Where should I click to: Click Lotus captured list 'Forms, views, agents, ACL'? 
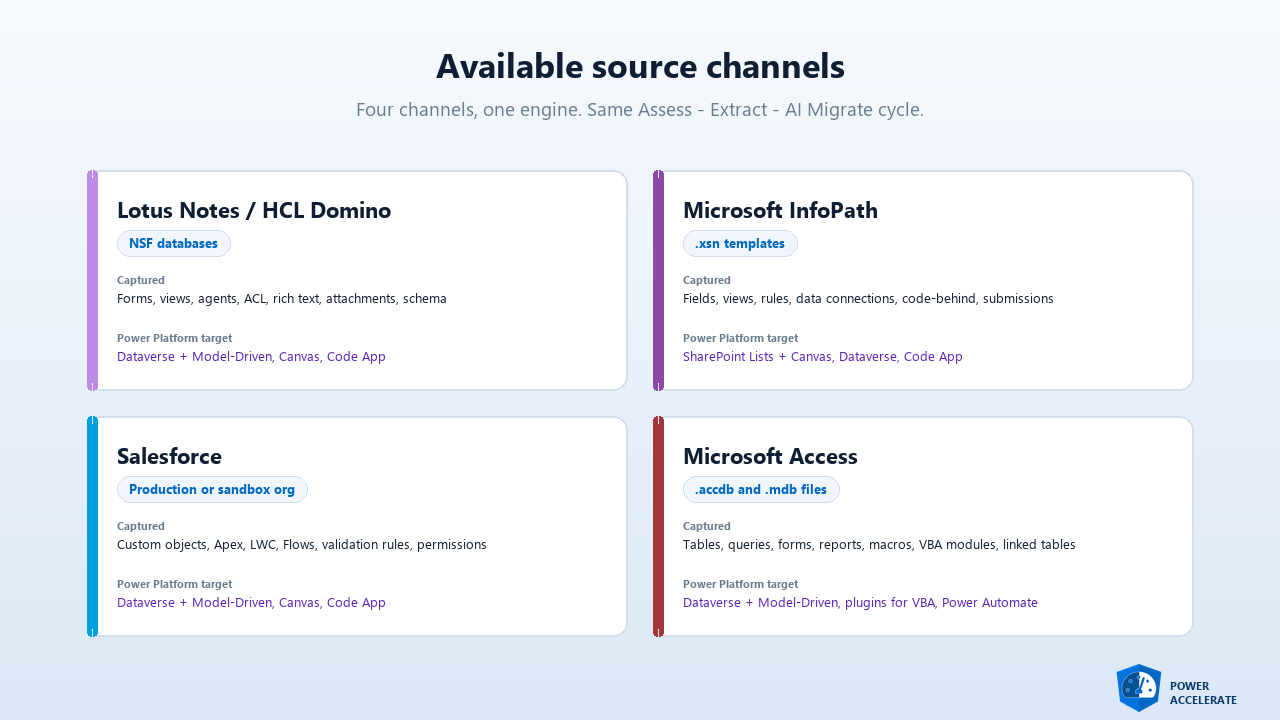coord(282,299)
